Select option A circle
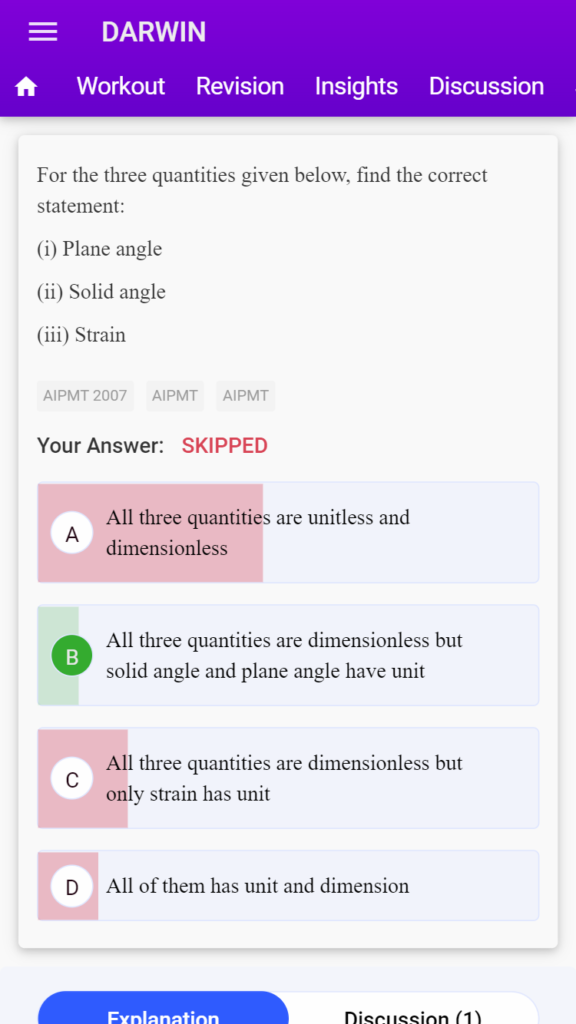Screen dimensions: 576x1024 [72, 533]
